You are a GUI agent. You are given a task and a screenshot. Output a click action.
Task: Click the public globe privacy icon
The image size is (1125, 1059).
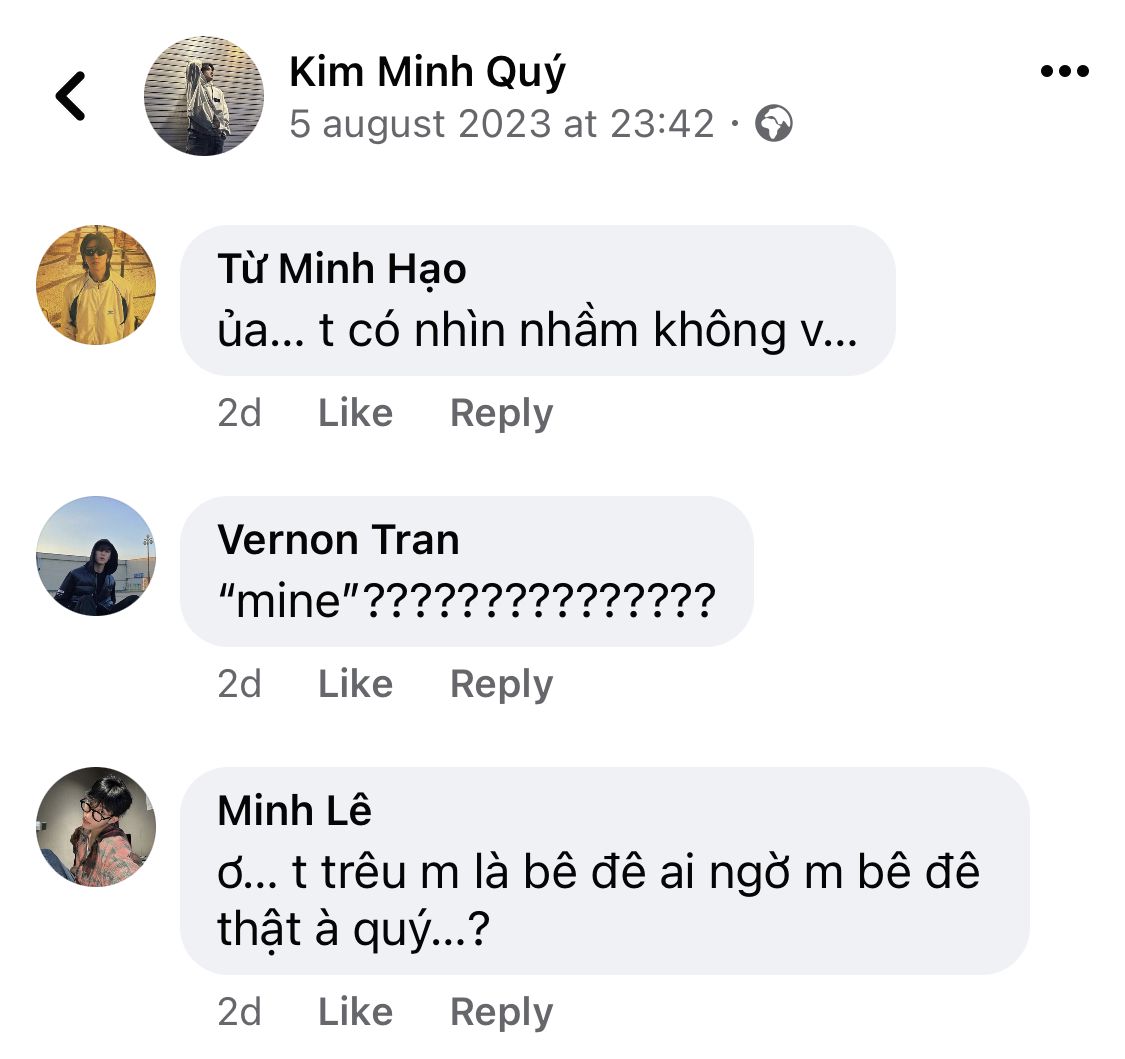pos(773,125)
